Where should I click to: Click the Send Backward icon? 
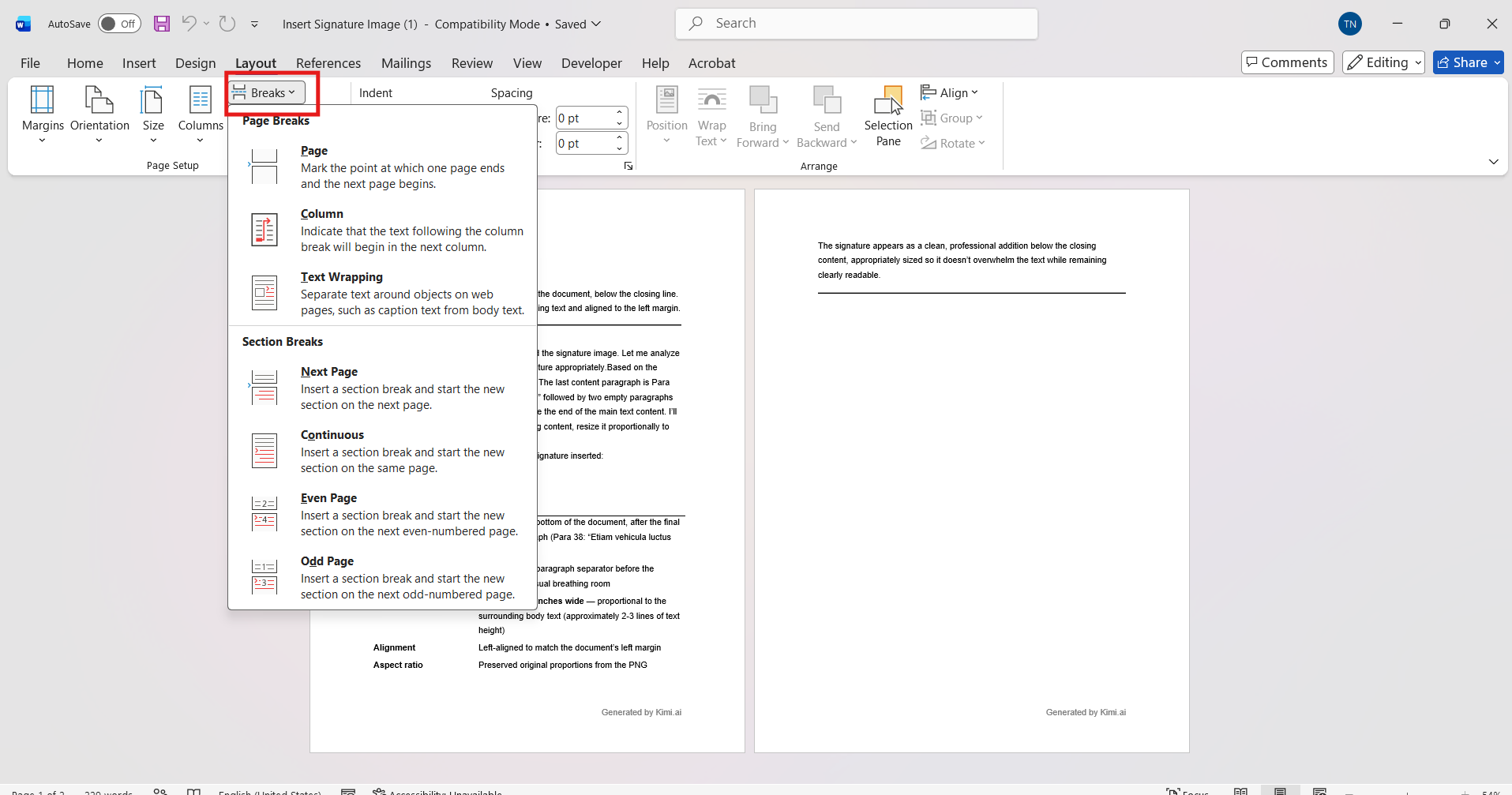pyautogui.click(x=827, y=101)
